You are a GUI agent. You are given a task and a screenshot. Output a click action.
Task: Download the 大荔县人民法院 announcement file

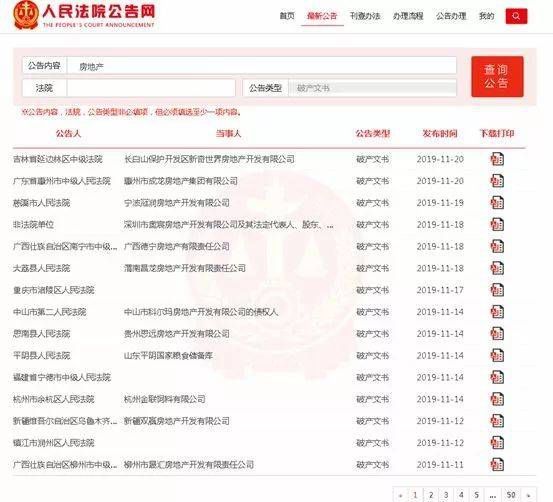click(x=497, y=268)
